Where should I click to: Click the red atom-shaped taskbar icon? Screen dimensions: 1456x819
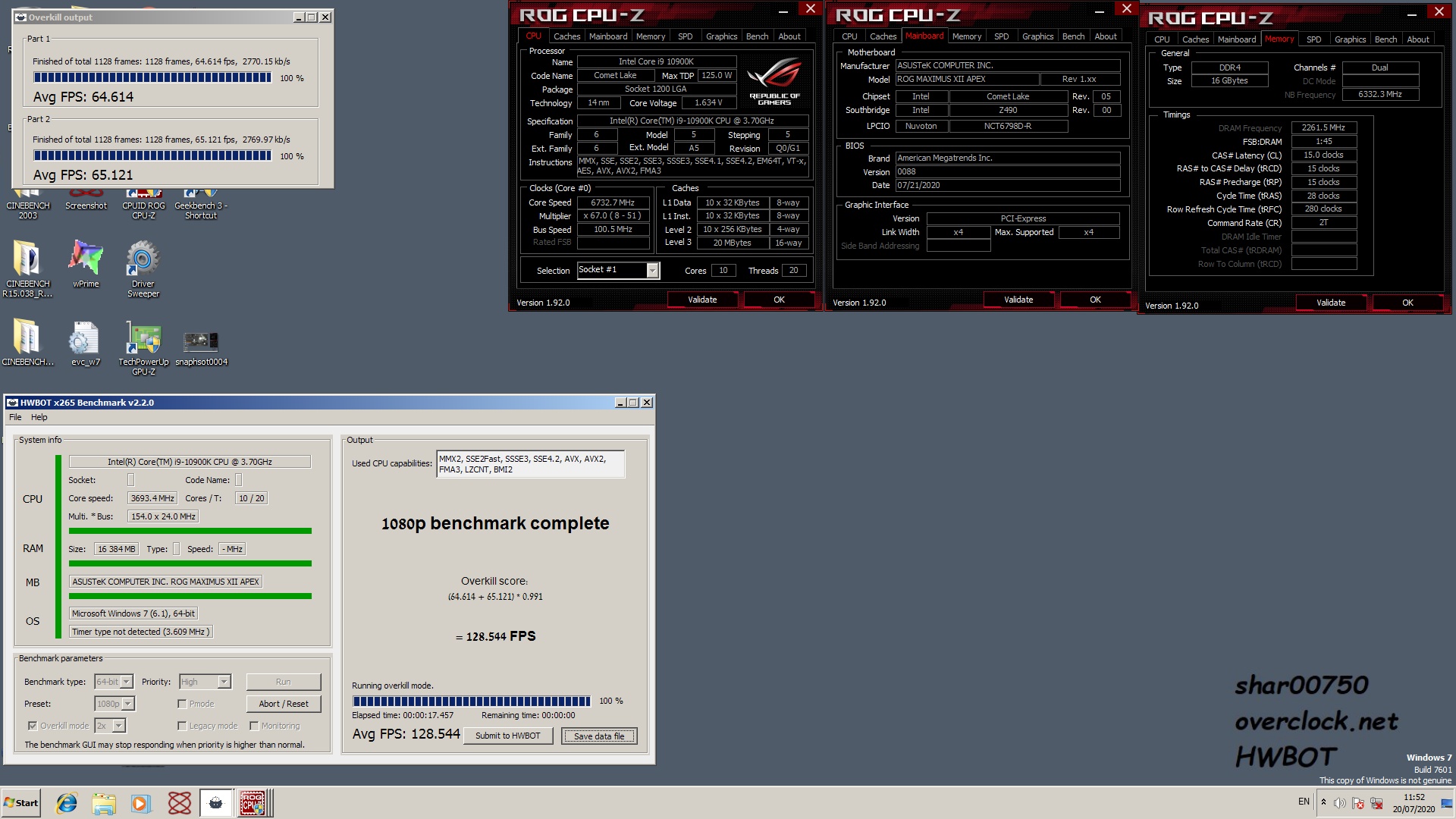(179, 802)
